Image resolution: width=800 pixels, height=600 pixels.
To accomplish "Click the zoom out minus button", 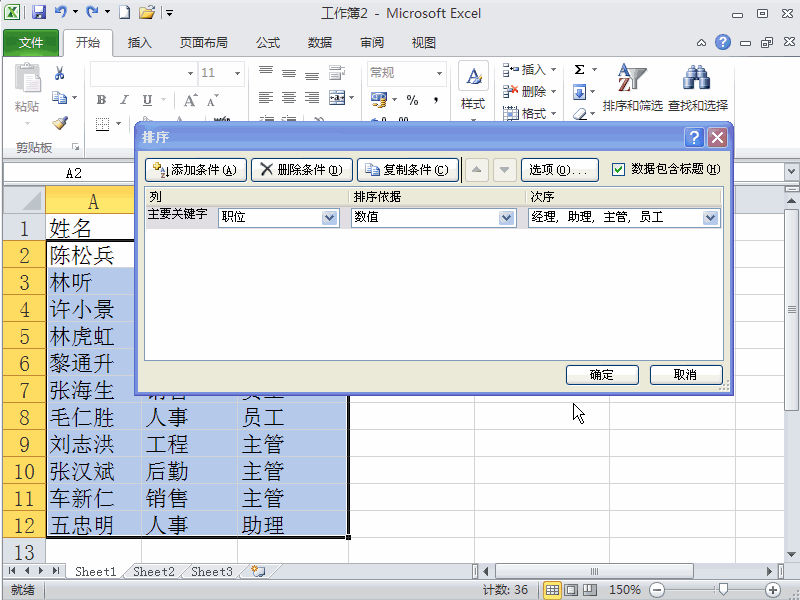I will point(657,590).
